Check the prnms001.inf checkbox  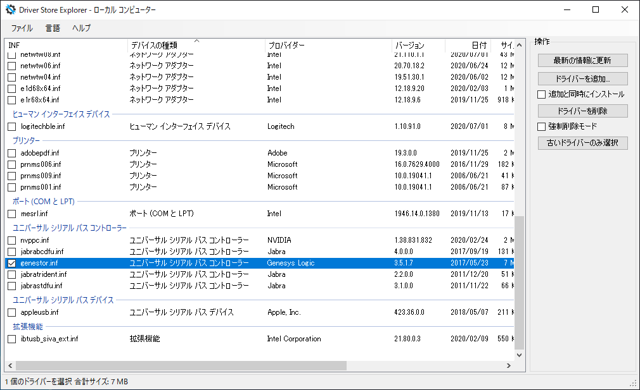(12, 187)
